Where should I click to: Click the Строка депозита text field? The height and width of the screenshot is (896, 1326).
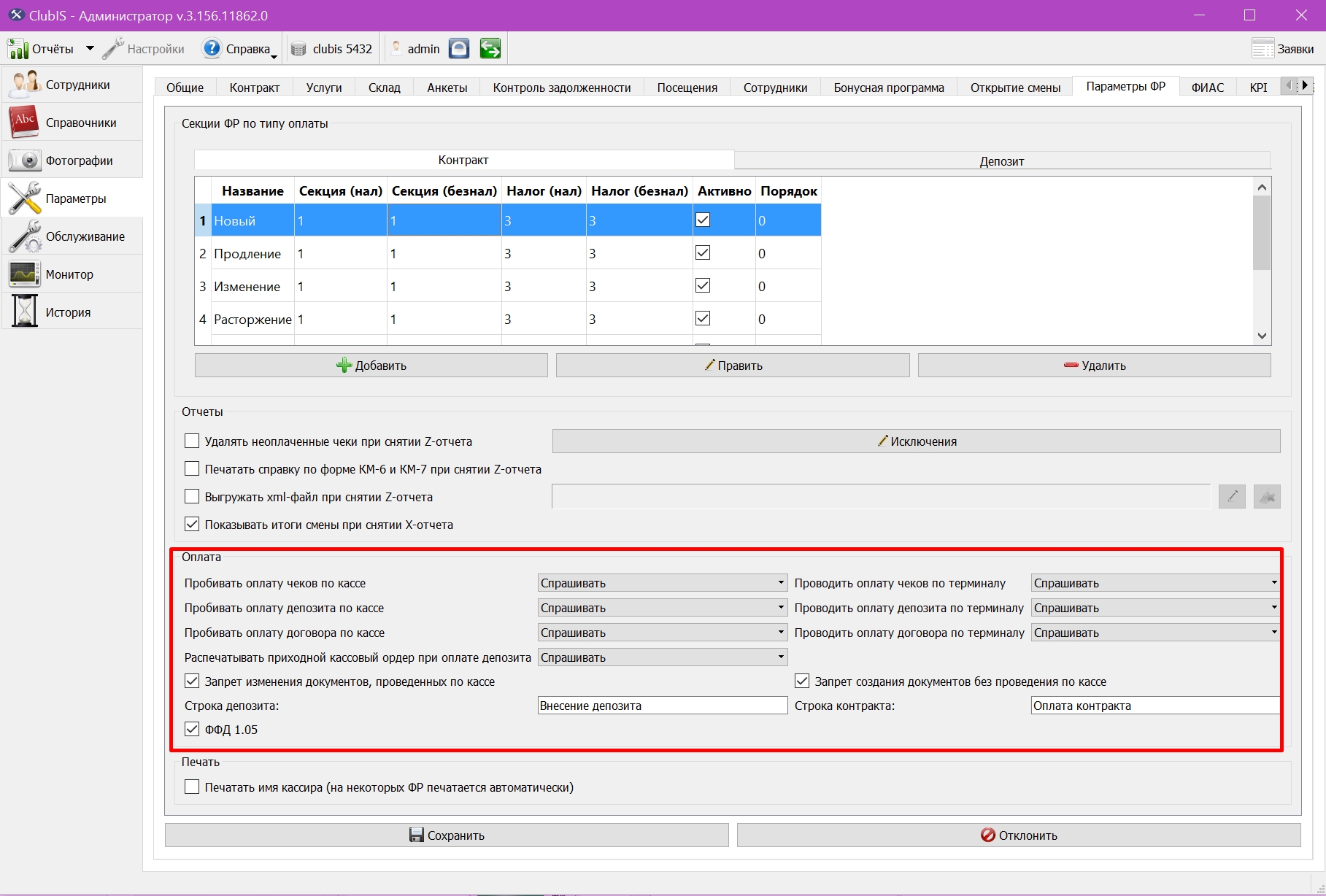click(x=663, y=706)
